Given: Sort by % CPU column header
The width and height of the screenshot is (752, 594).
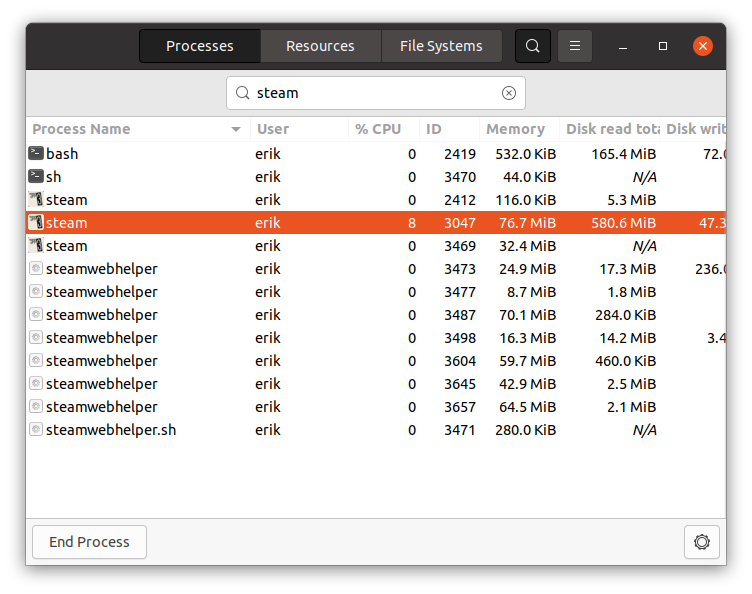Looking at the screenshot, I should (384, 129).
